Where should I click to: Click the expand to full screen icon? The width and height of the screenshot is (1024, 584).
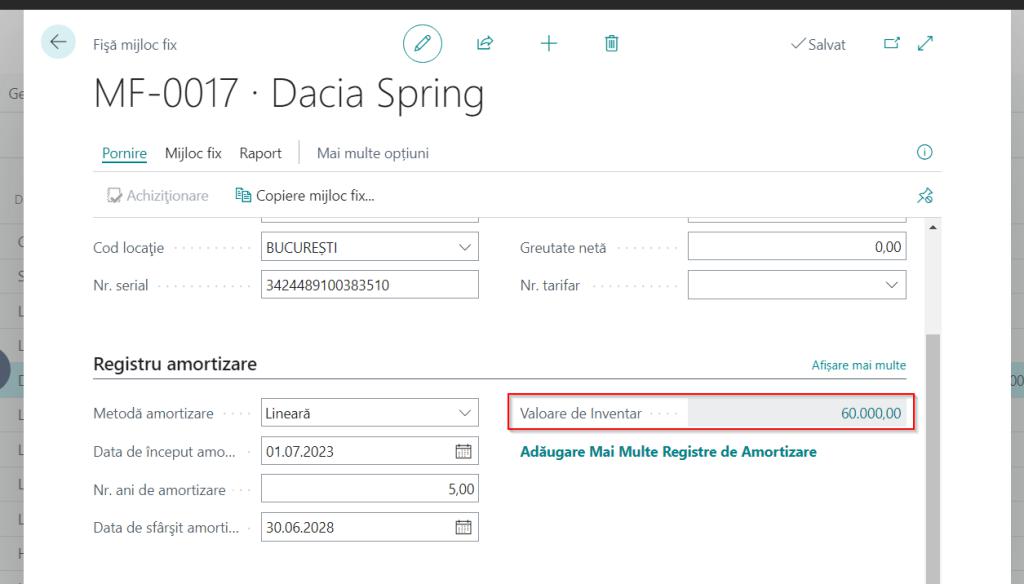coord(925,43)
